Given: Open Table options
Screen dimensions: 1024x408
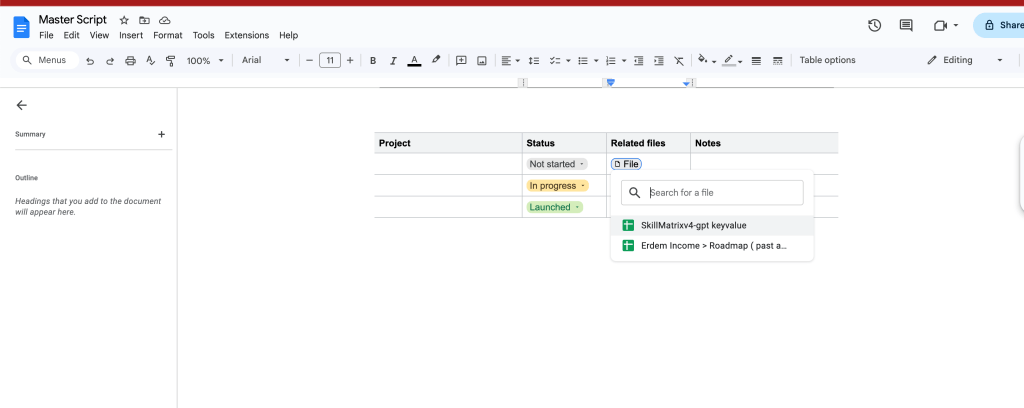Looking at the screenshot, I should click(827, 60).
